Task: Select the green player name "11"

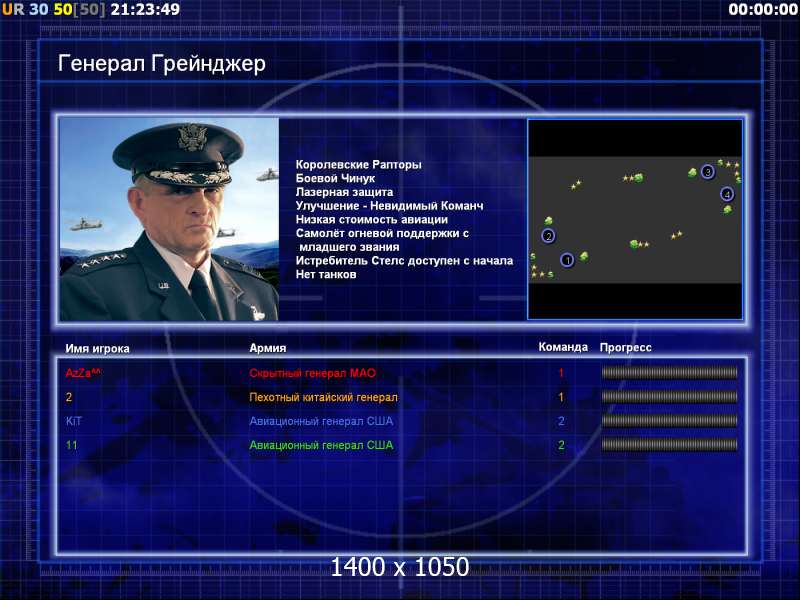Action: pyautogui.click(x=71, y=445)
